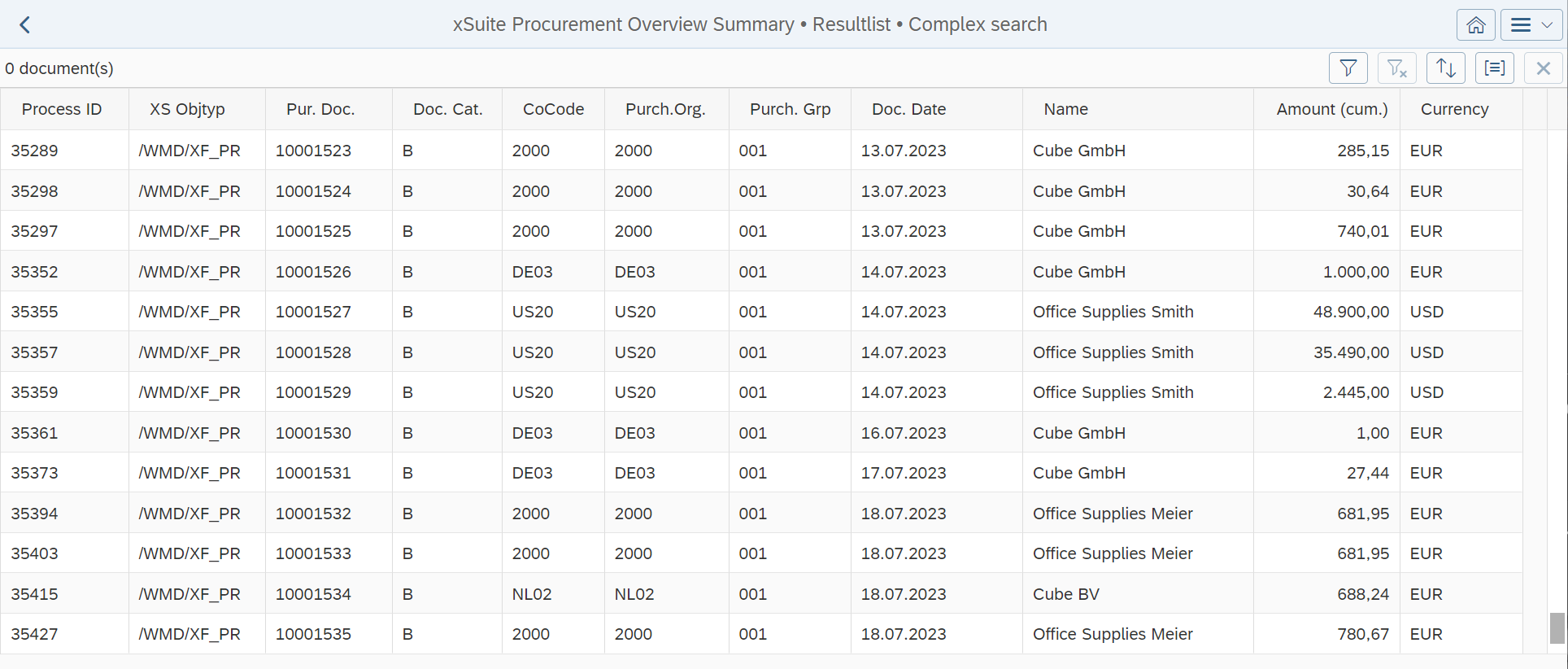Click amount 1.000,00 cell
Image resolution: width=1568 pixels, height=669 pixels.
[1326, 272]
